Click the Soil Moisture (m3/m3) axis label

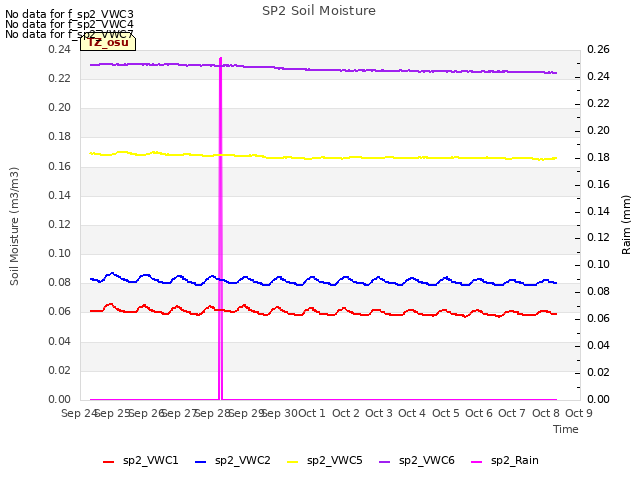pyautogui.click(x=14, y=226)
